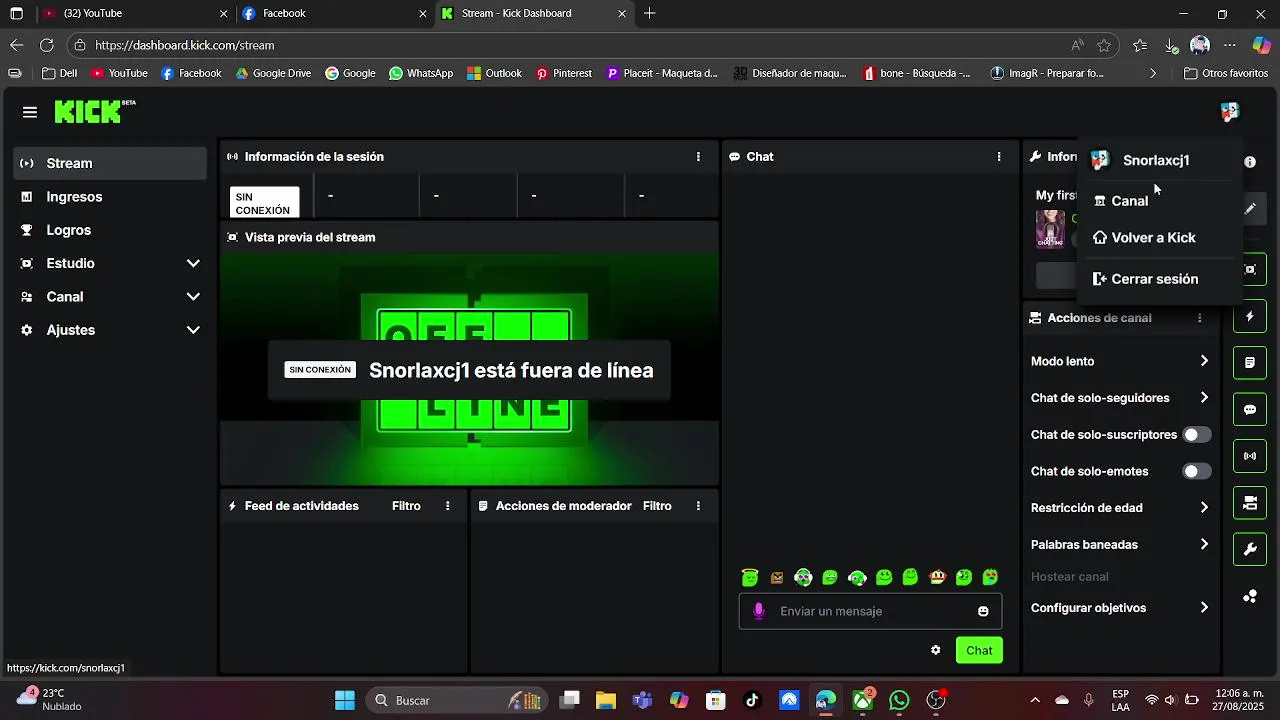Choose Cerrar sesión in profile menu
Viewport: 1280px width, 720px height.
[1160, 279]
